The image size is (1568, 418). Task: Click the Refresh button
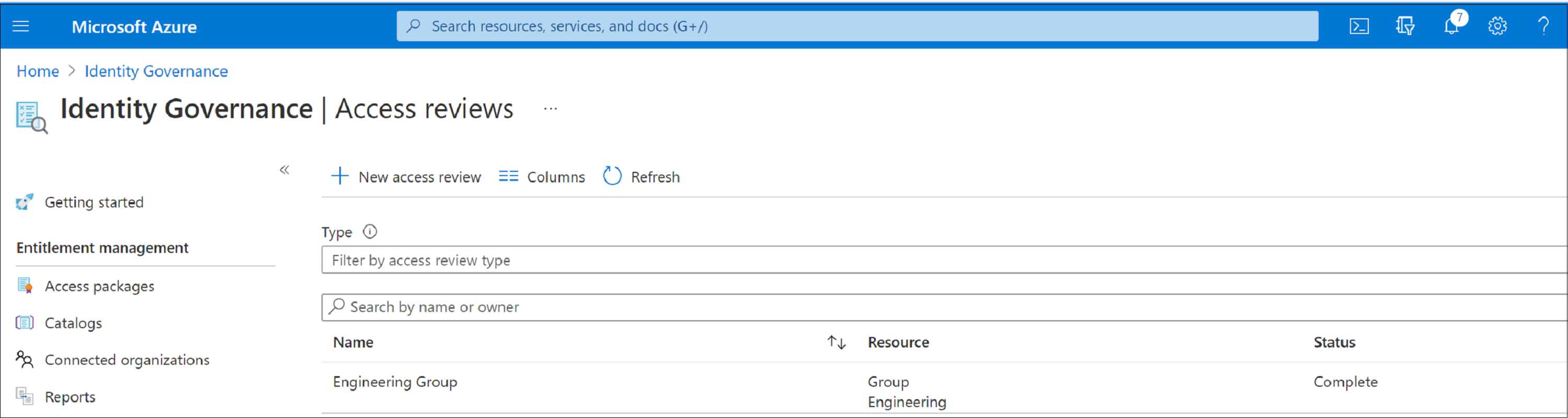(x=642, y=177)
